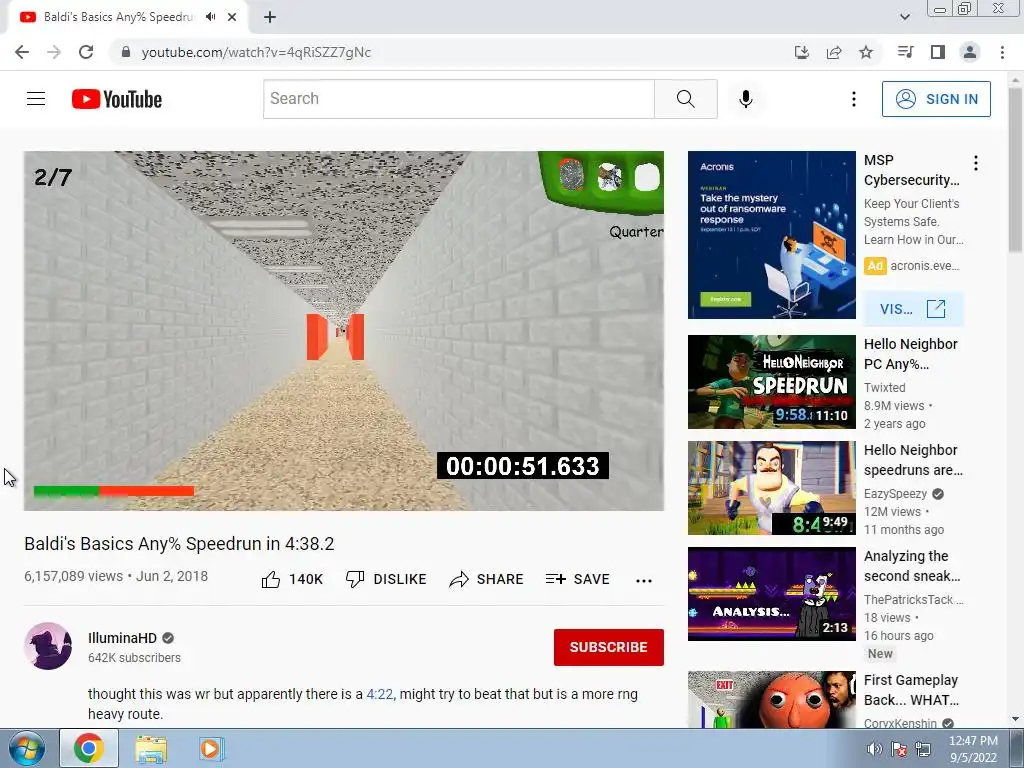Open First Gameplay Back title

point(911,690)
